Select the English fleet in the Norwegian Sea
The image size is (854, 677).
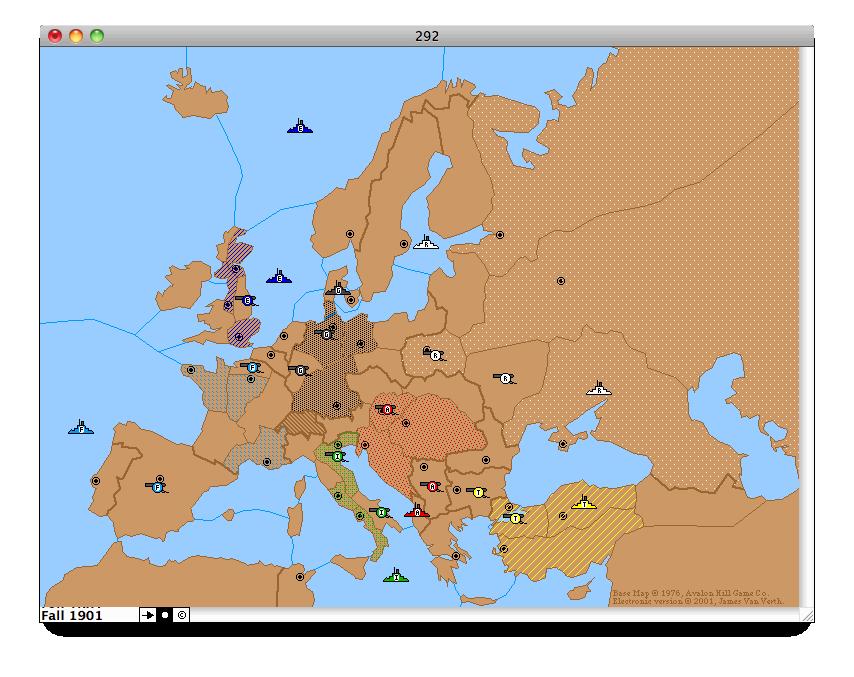tap(300, 126)
